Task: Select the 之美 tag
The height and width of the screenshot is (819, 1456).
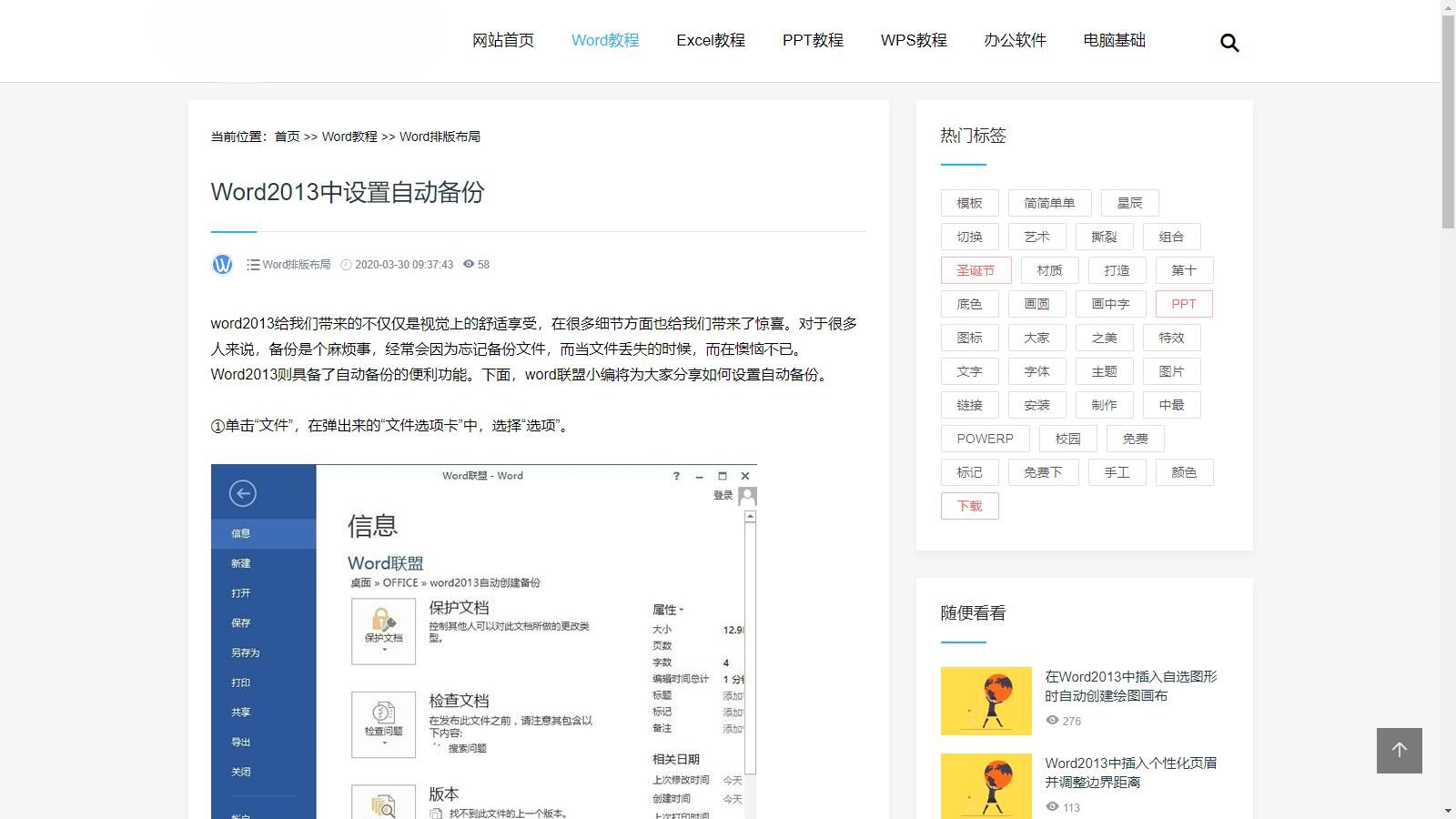Action: tap(1105, 338)
